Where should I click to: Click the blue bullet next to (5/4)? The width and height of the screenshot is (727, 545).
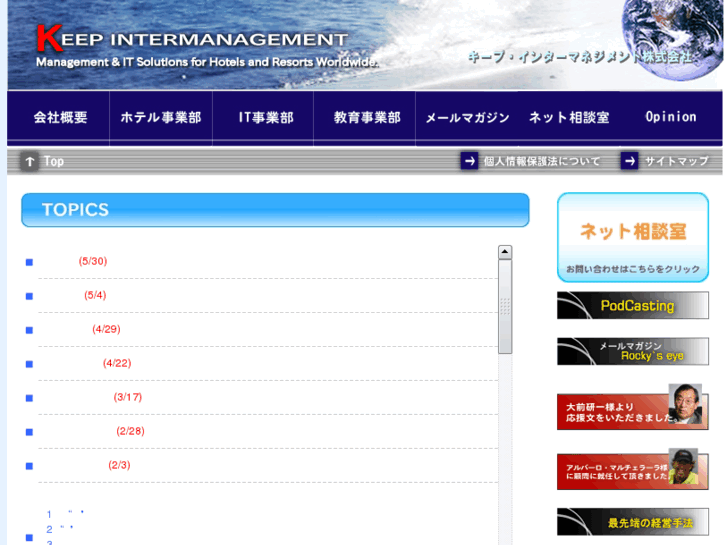tap(29, 296)
